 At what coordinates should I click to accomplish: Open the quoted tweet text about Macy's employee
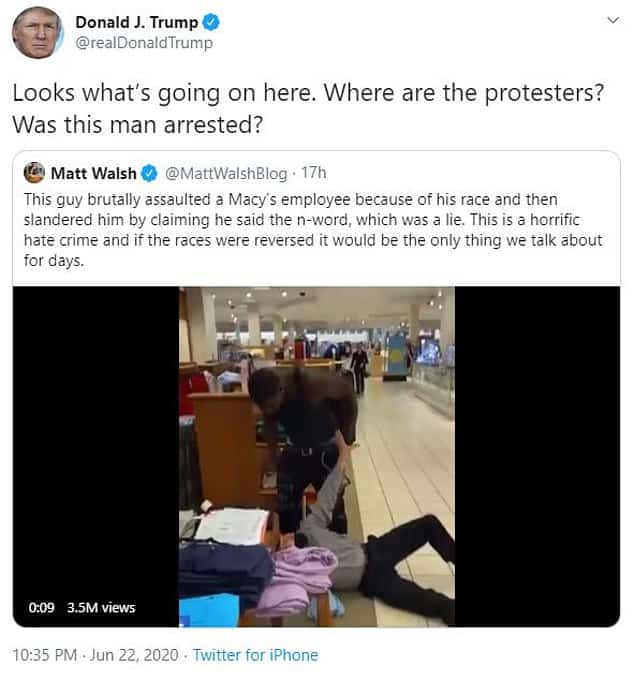[313, 230]
